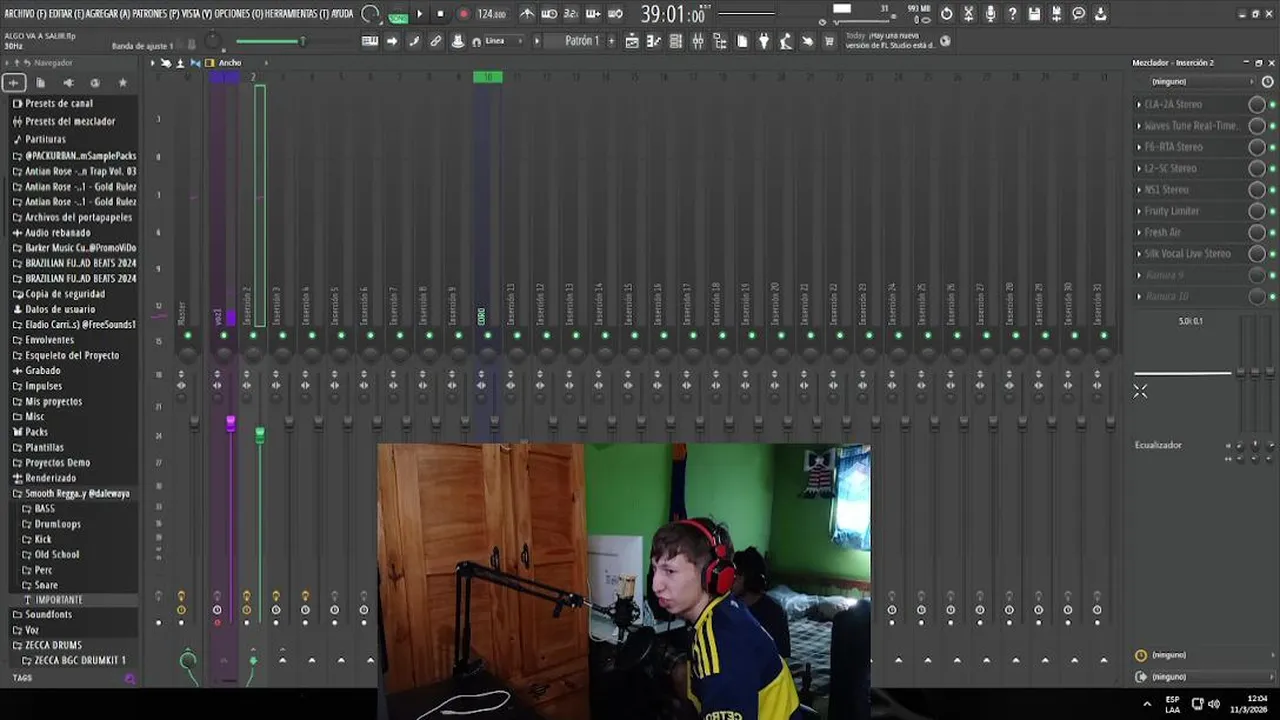Select the browser files tab icon
The width and height of the screenshot is (1280, 720).
click(x=41, y=83)
